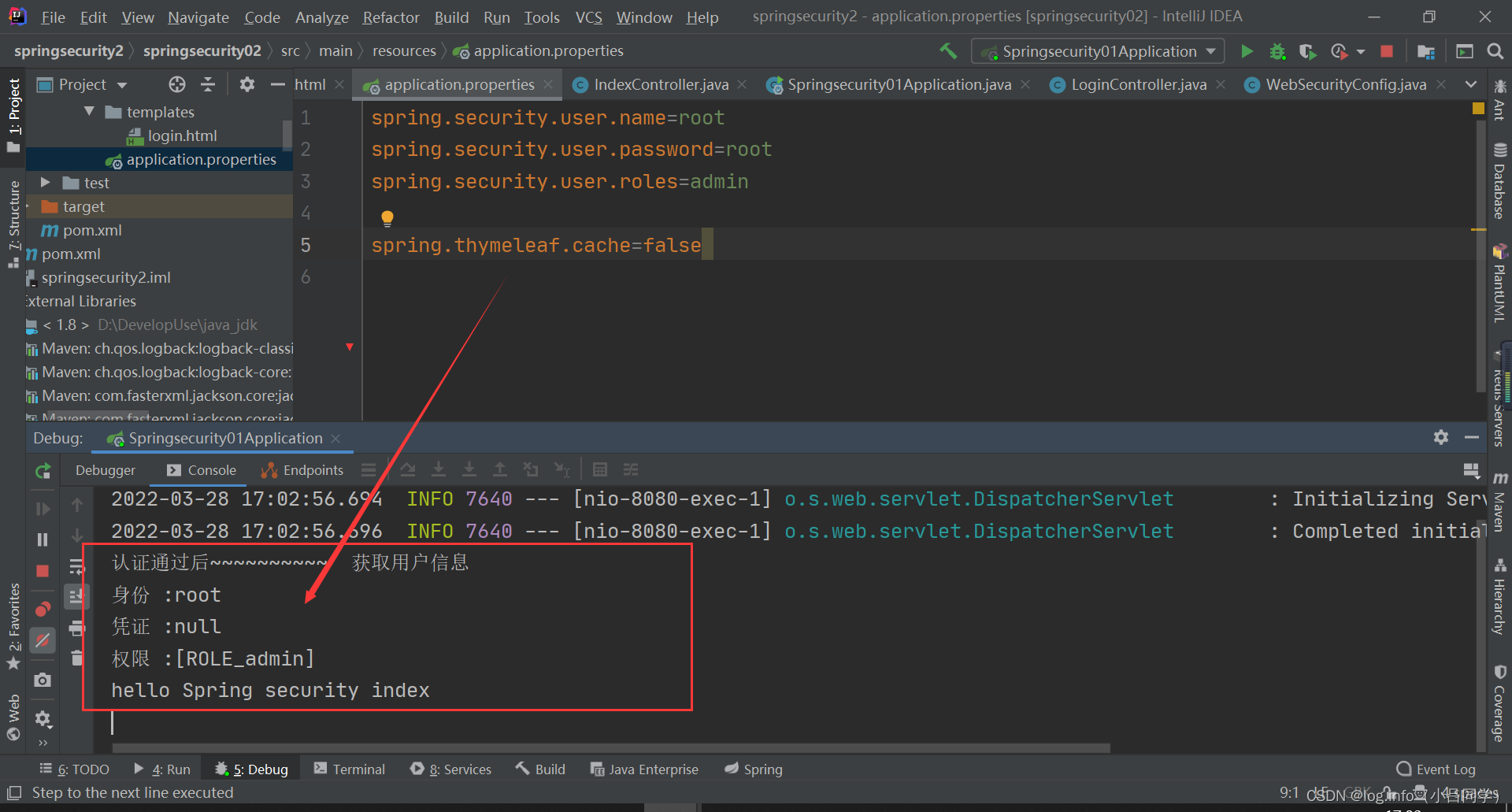
Task: Click the Build project hammer icon
Action: coord(948,51)
